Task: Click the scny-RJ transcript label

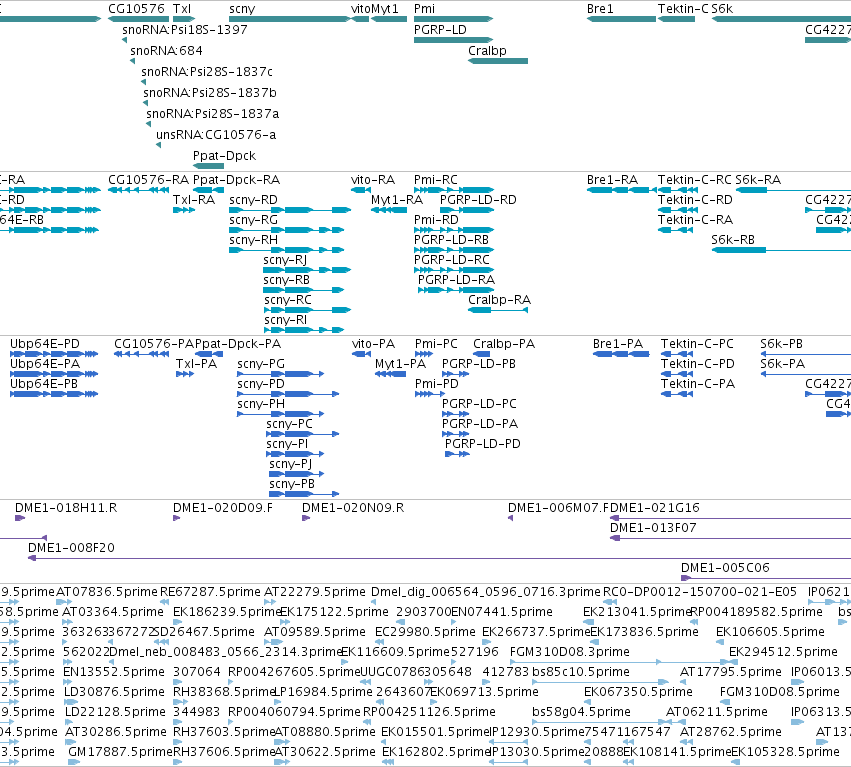Action: (285, 260)
